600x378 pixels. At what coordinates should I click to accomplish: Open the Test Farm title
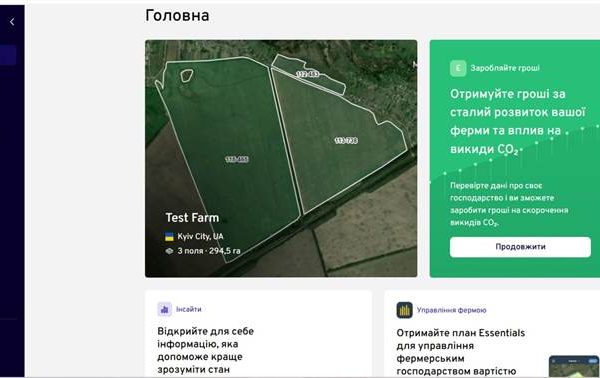pos(192,218)
